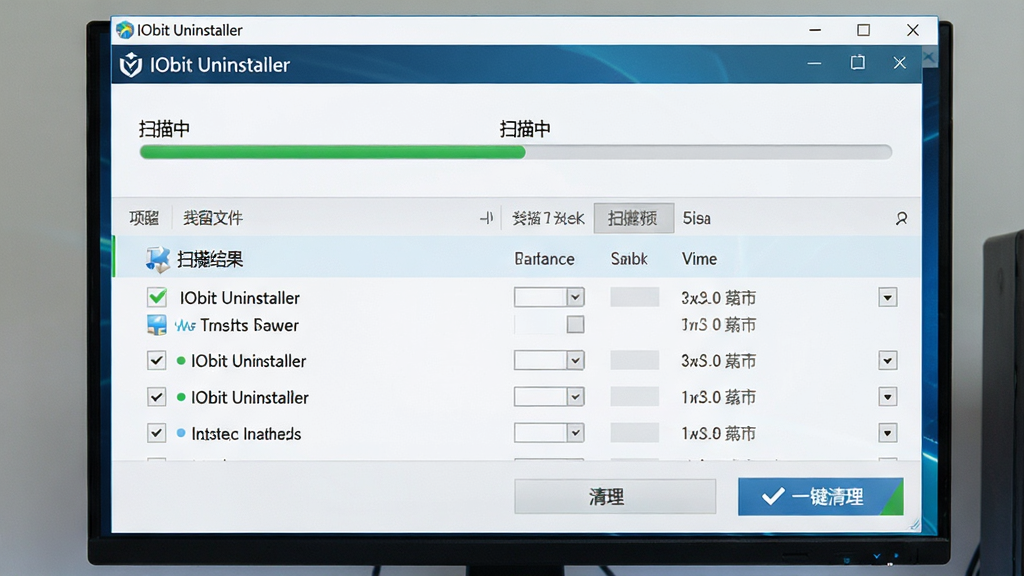Screen dimensions: 1024x576
Task: Click the grey Smbk bar of Intstec Inatheds
Action: coord(635,433)
